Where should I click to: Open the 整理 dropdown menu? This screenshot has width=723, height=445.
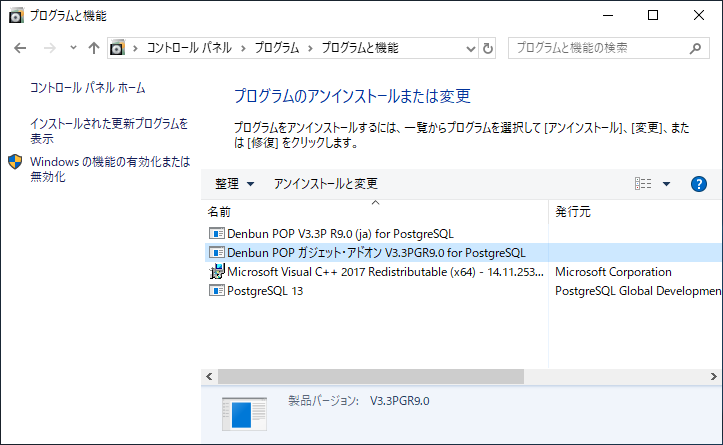tap(234, 184)
